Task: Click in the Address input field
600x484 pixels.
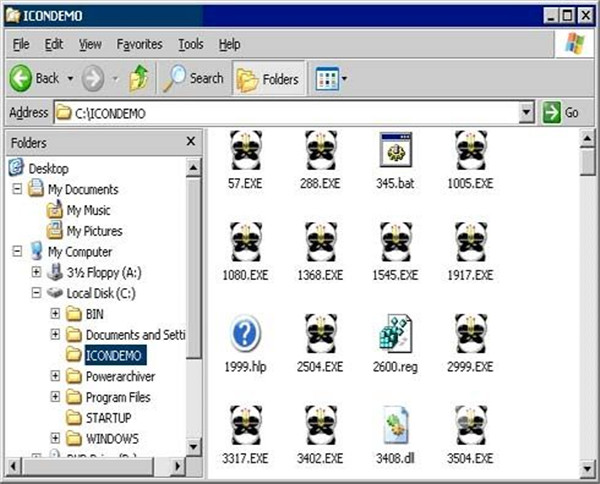Action: click(x=290, y=113)
